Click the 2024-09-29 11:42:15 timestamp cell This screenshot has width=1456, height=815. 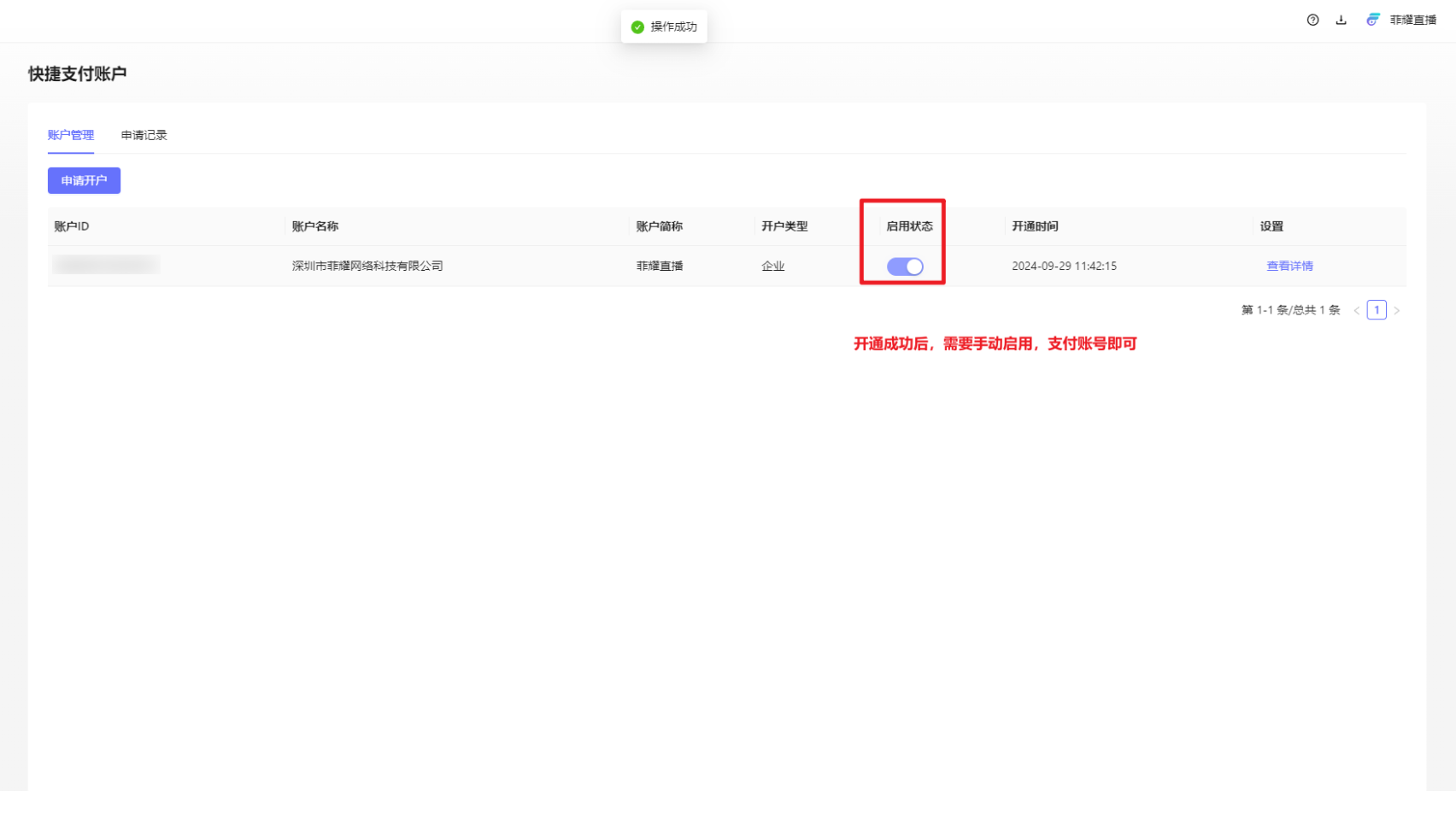[1064, 266]
